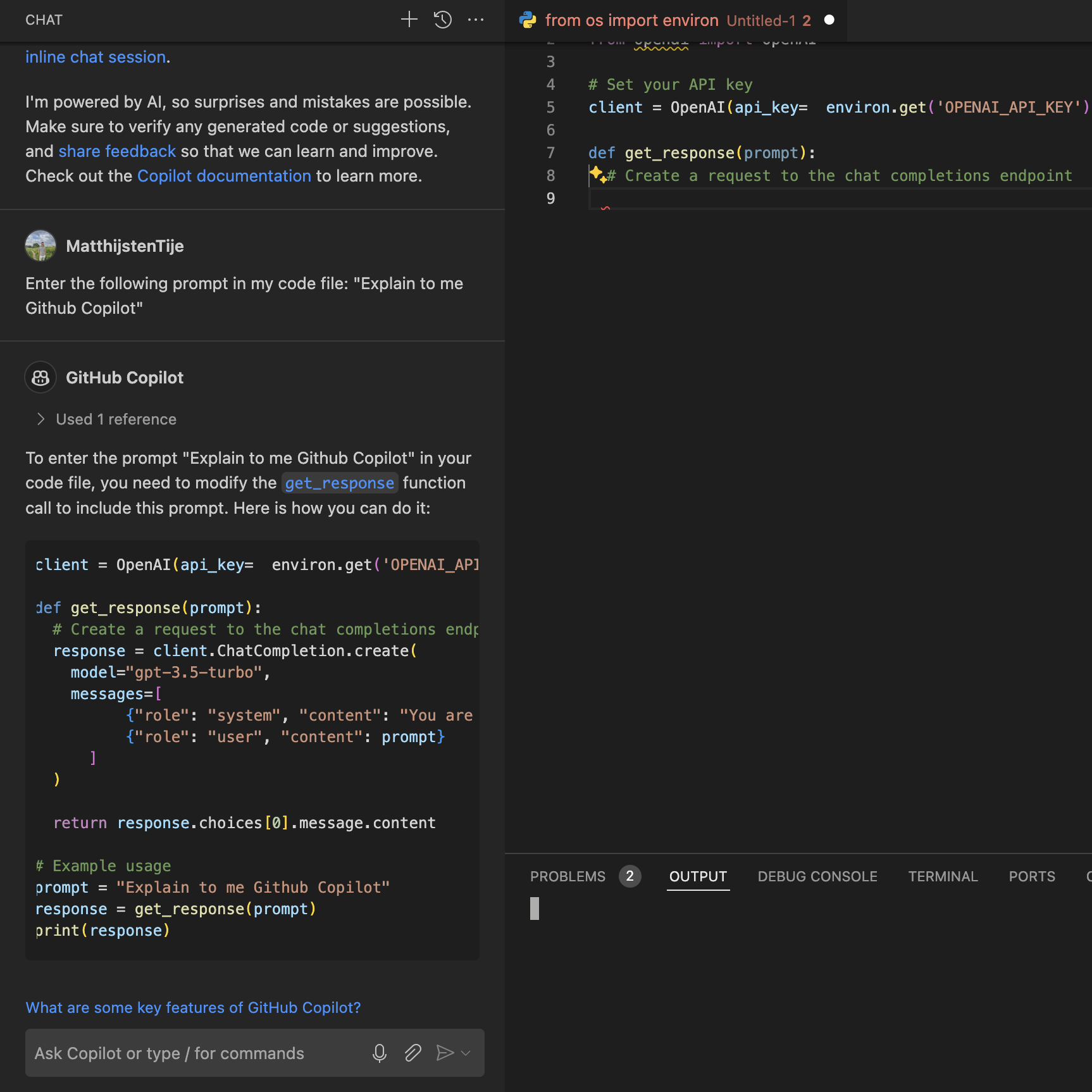Viewport: 1092px width, 1092px height.
Task: Start a new chat session
Action: click(x=409, y=20)
